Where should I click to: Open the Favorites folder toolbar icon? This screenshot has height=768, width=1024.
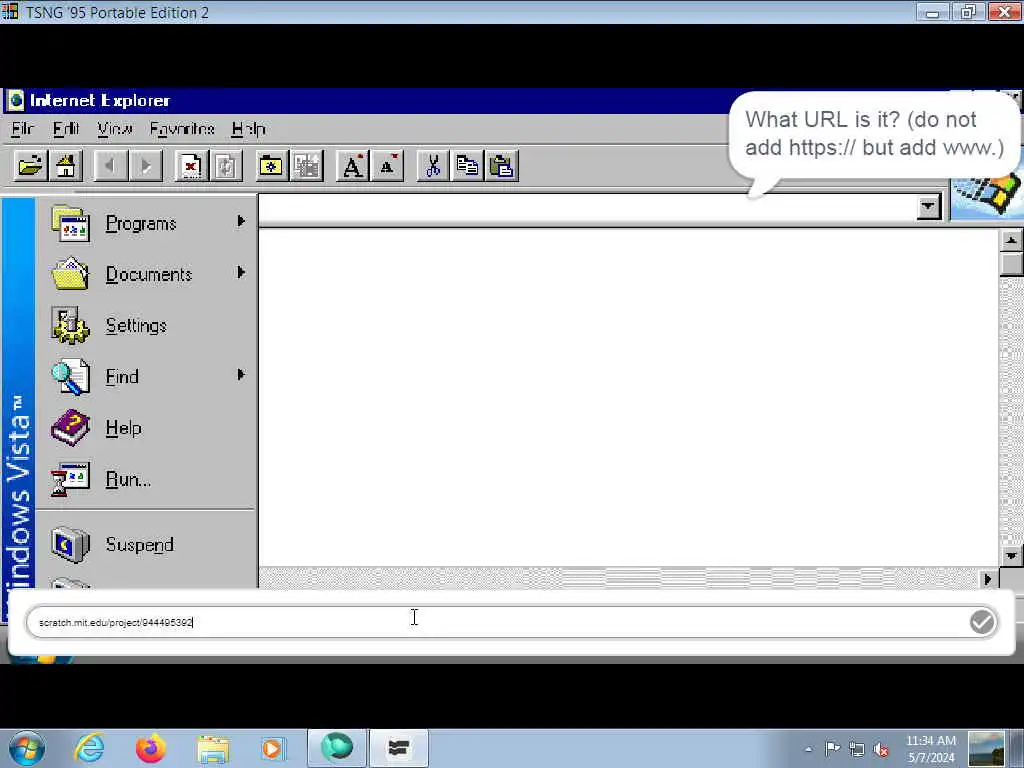[271, 166]
